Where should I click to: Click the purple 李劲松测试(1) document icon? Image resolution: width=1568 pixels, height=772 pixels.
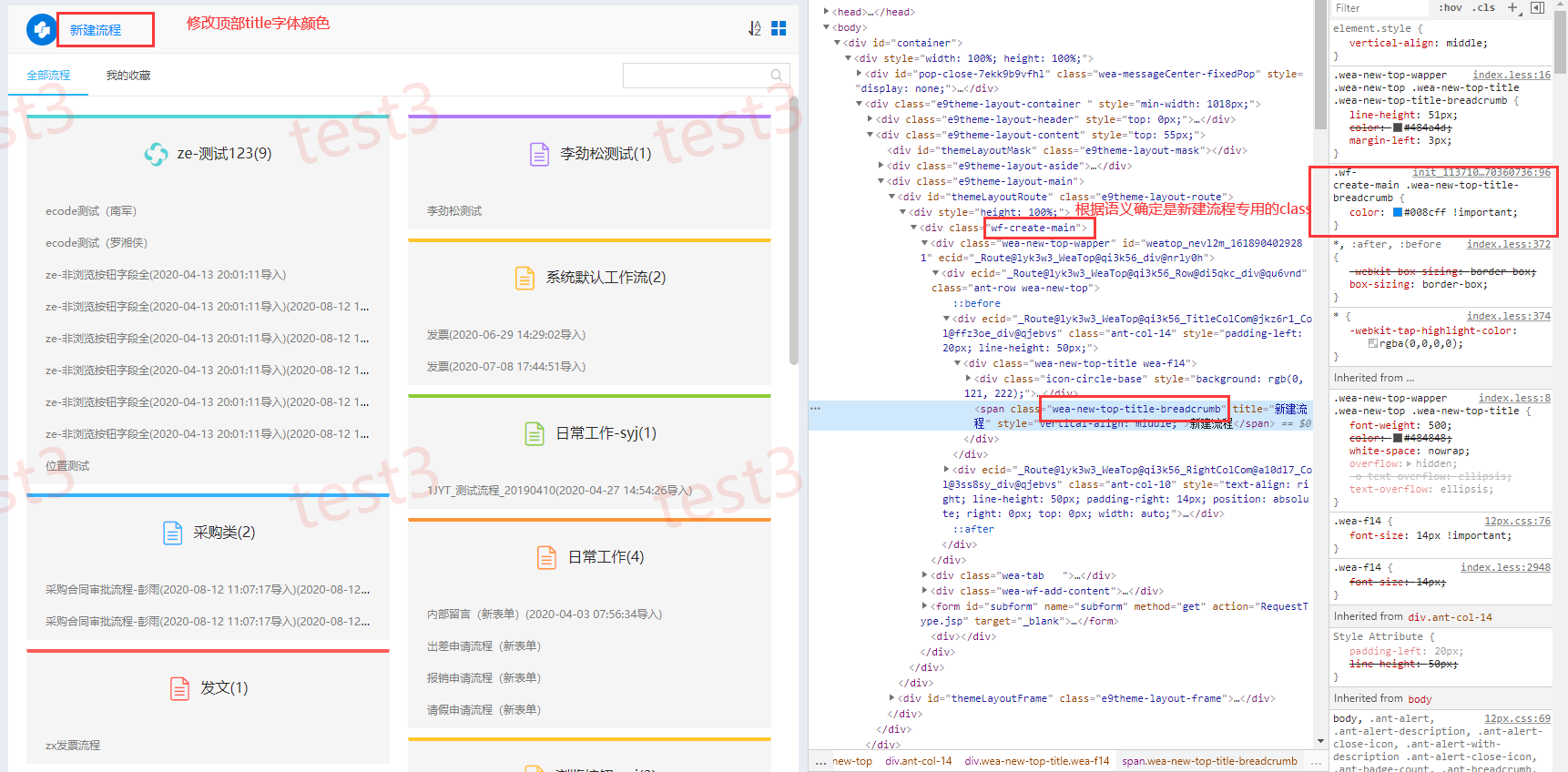[x=539, y=154]
